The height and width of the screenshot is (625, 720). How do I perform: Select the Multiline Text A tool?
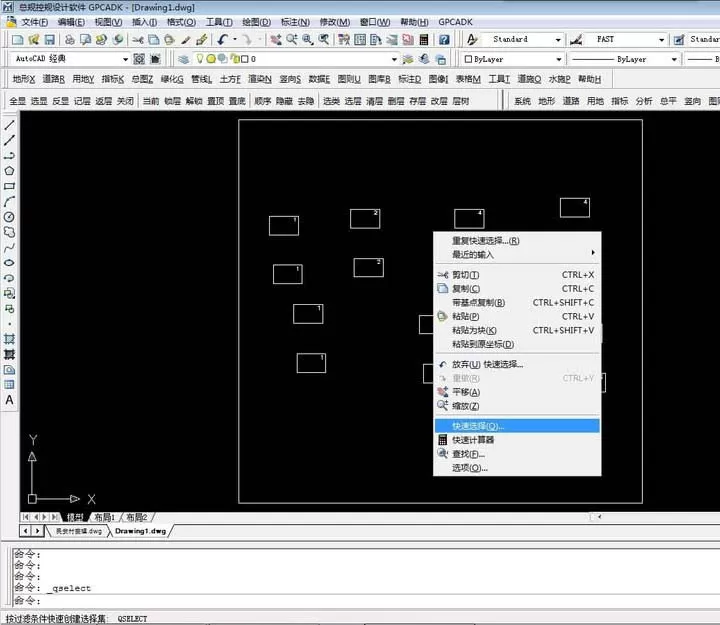pos(9,400)
